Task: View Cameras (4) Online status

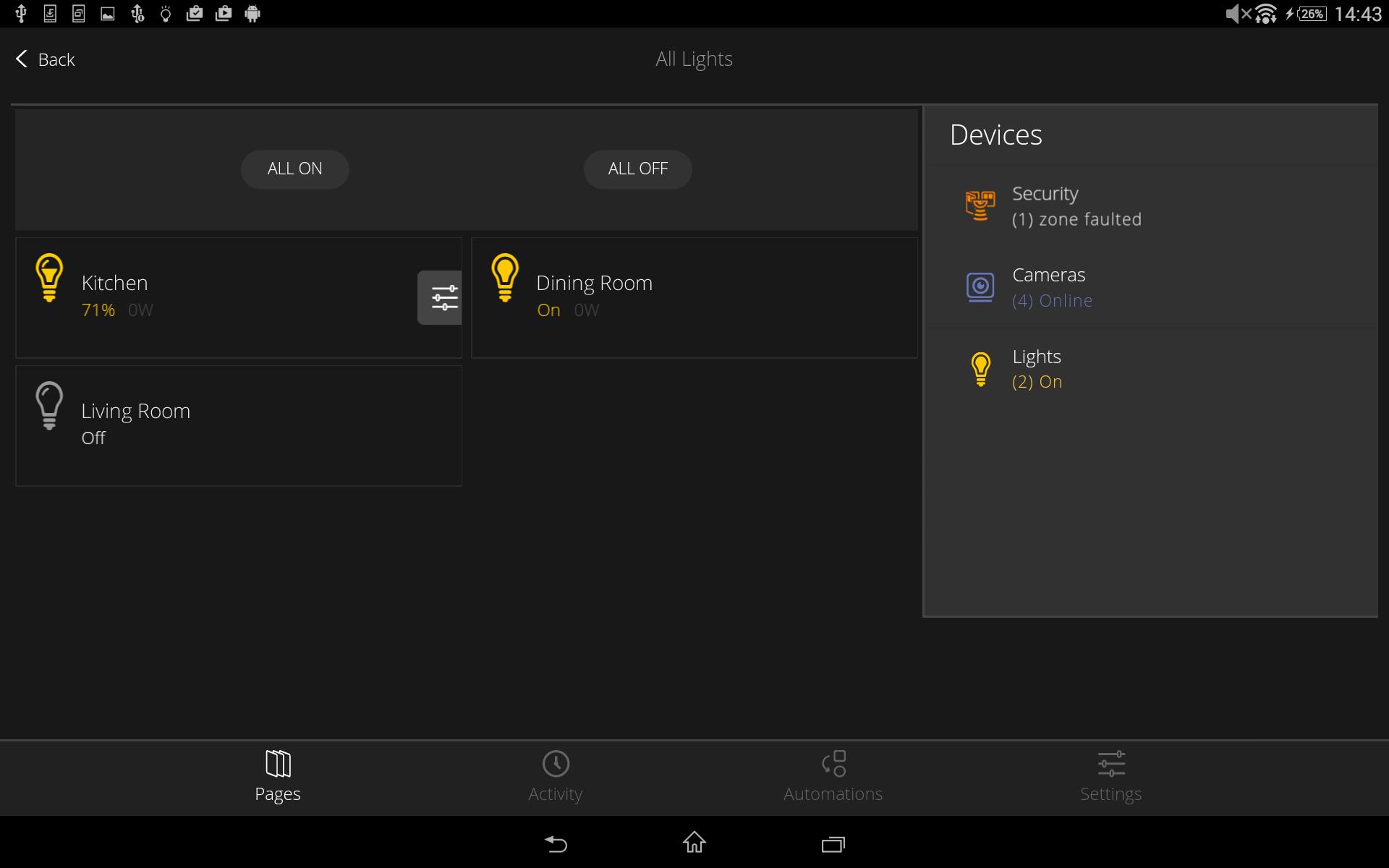Action: [x=1052, y=301]
